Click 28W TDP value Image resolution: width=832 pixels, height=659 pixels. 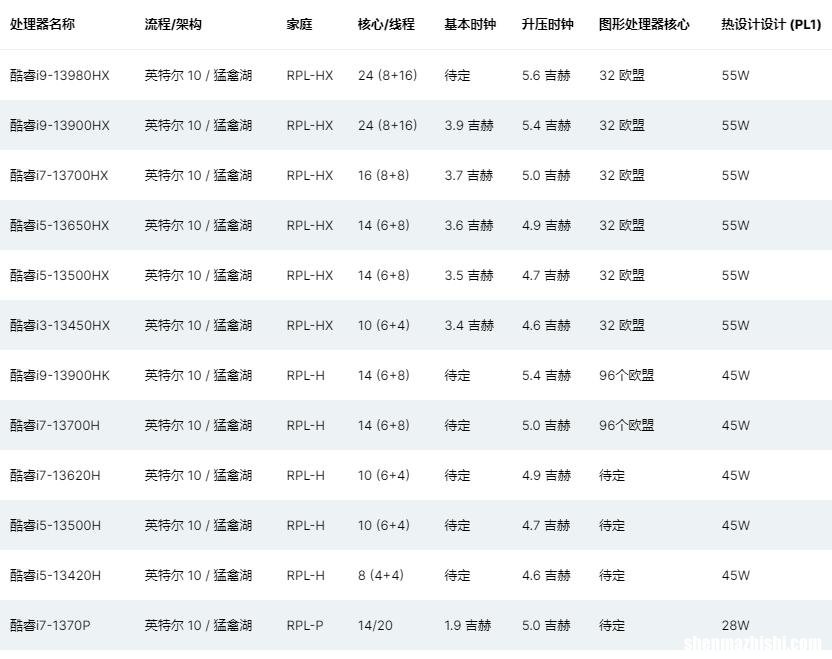pyautogui.click(x=735, y=625)
